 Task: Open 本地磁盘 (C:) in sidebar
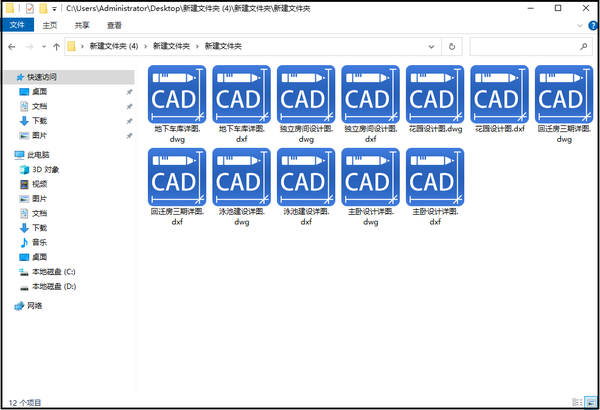coord(54,271)
